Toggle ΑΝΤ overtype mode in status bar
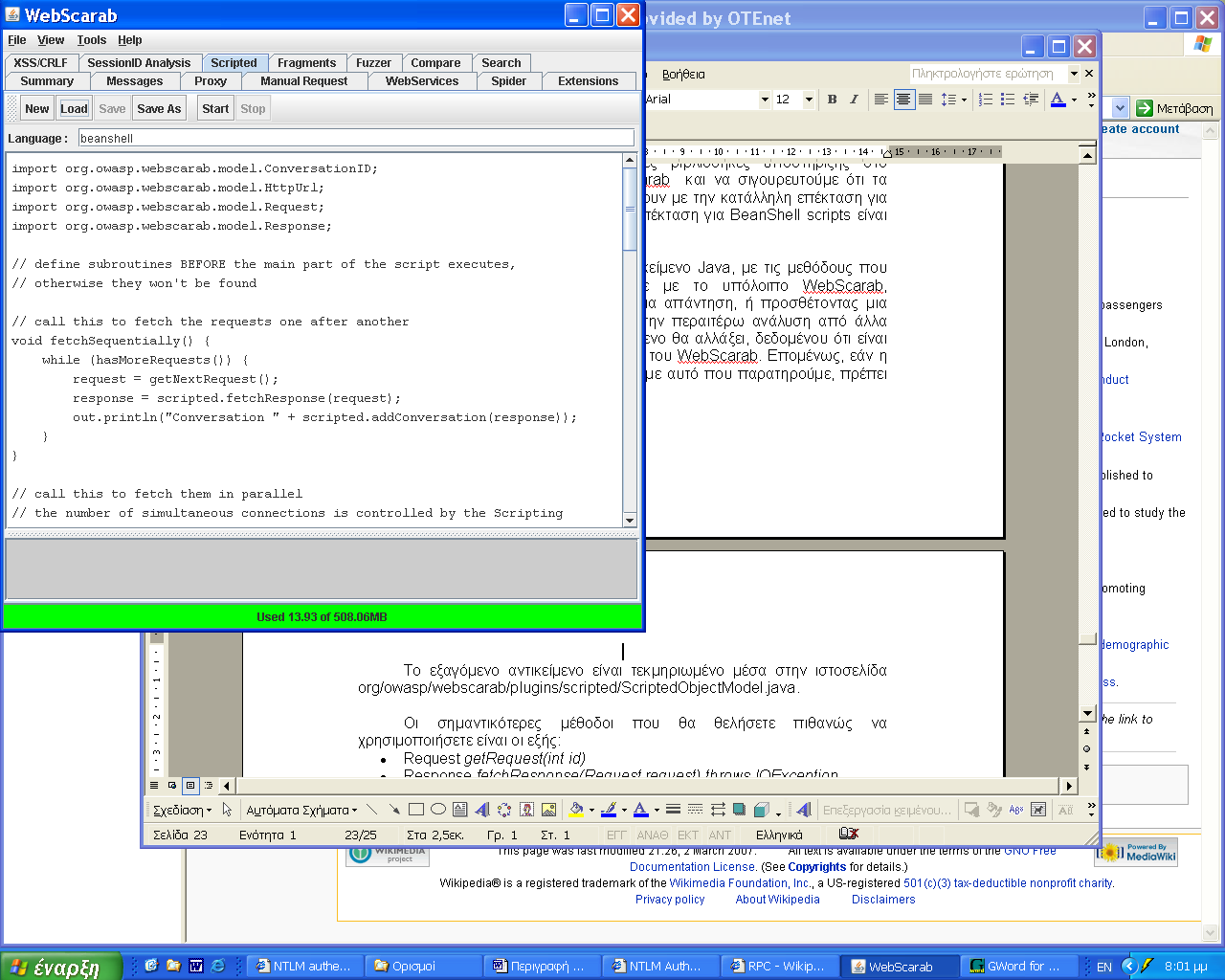 (x=720, y=835)
